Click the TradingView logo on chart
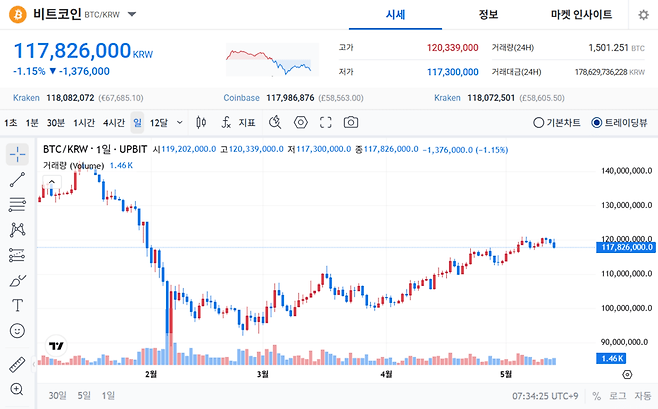The image size is (658, 409). click(x=56, y=346)
